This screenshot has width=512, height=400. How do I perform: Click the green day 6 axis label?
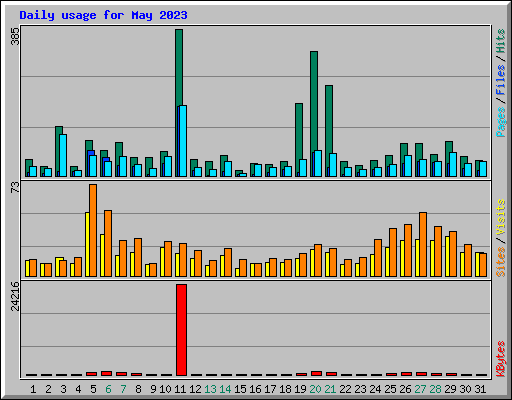point(108,389)
